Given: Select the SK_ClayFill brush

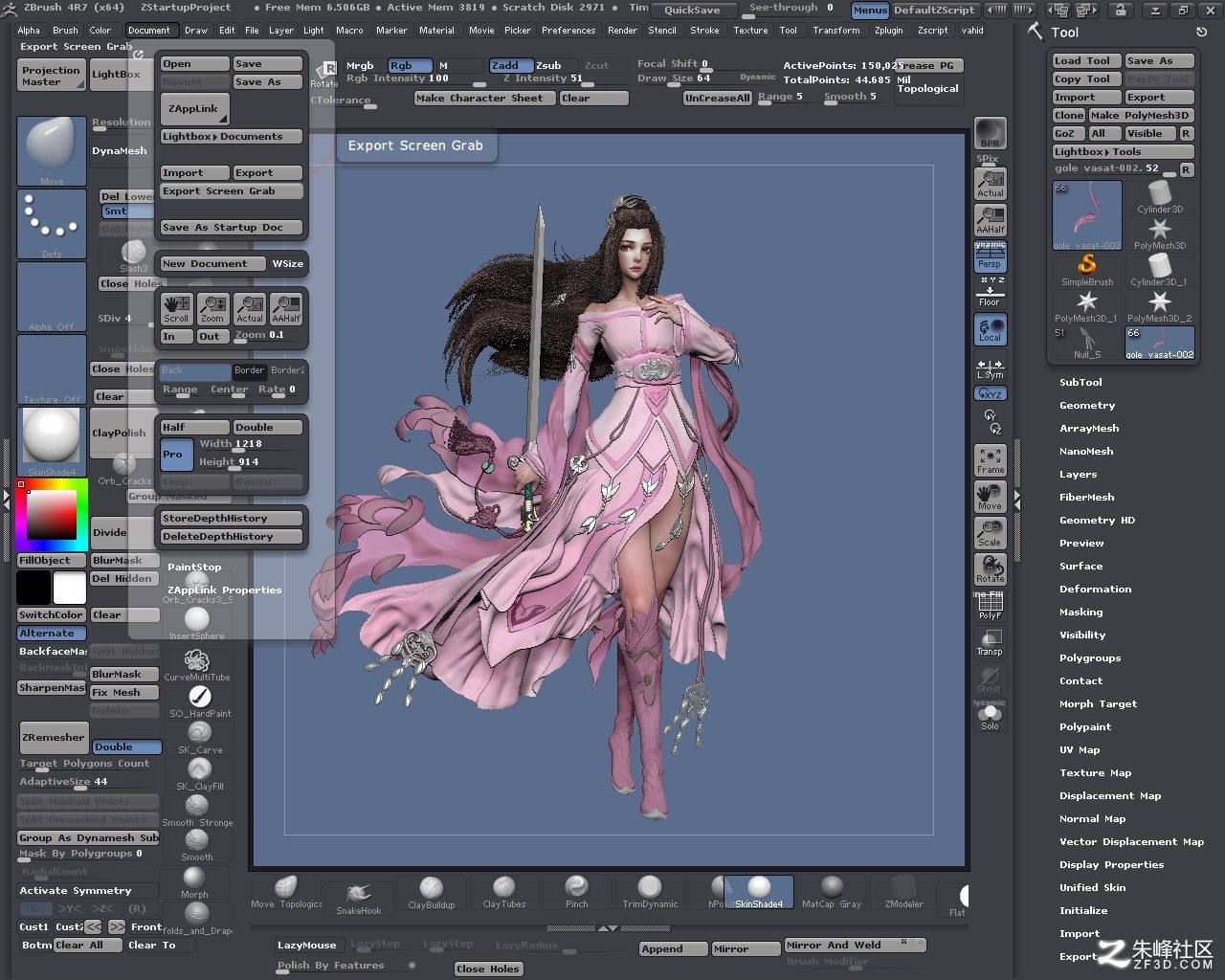Looking at the screenshot, I should (198, 774).
